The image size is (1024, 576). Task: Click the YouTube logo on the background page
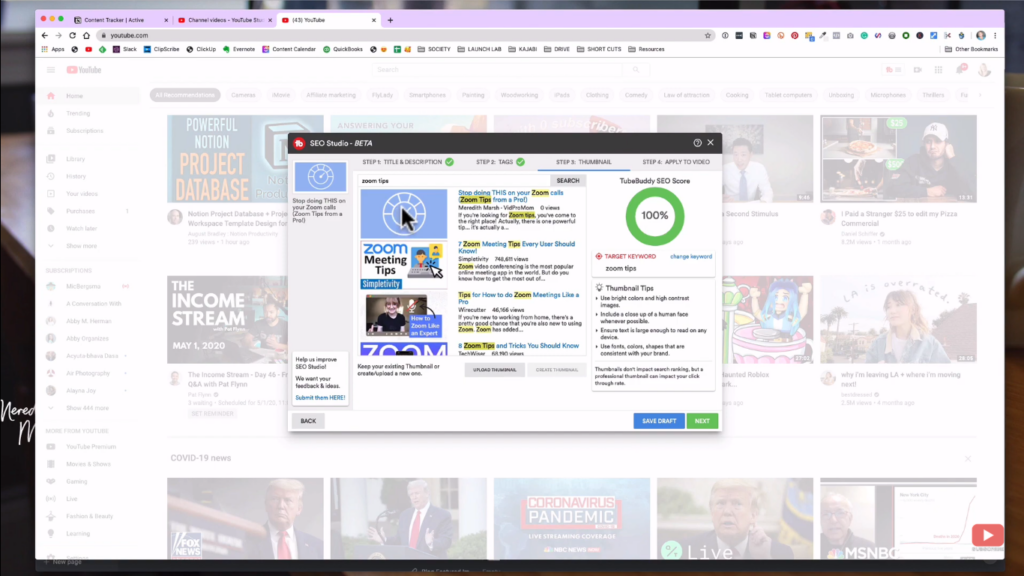tap(84, 70)
